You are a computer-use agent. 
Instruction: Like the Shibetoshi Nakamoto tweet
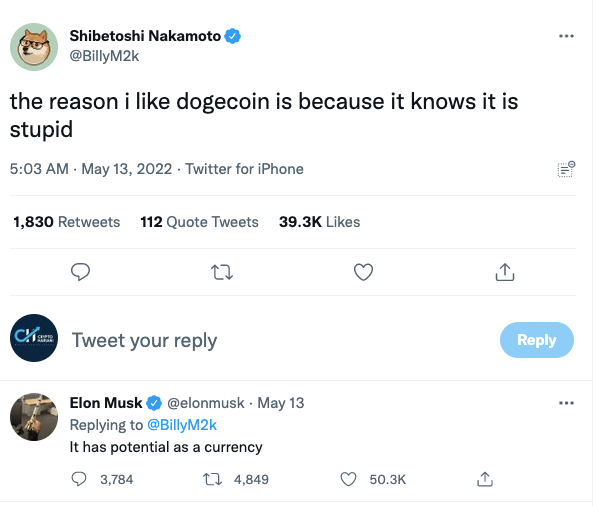(x=363, y=272)
